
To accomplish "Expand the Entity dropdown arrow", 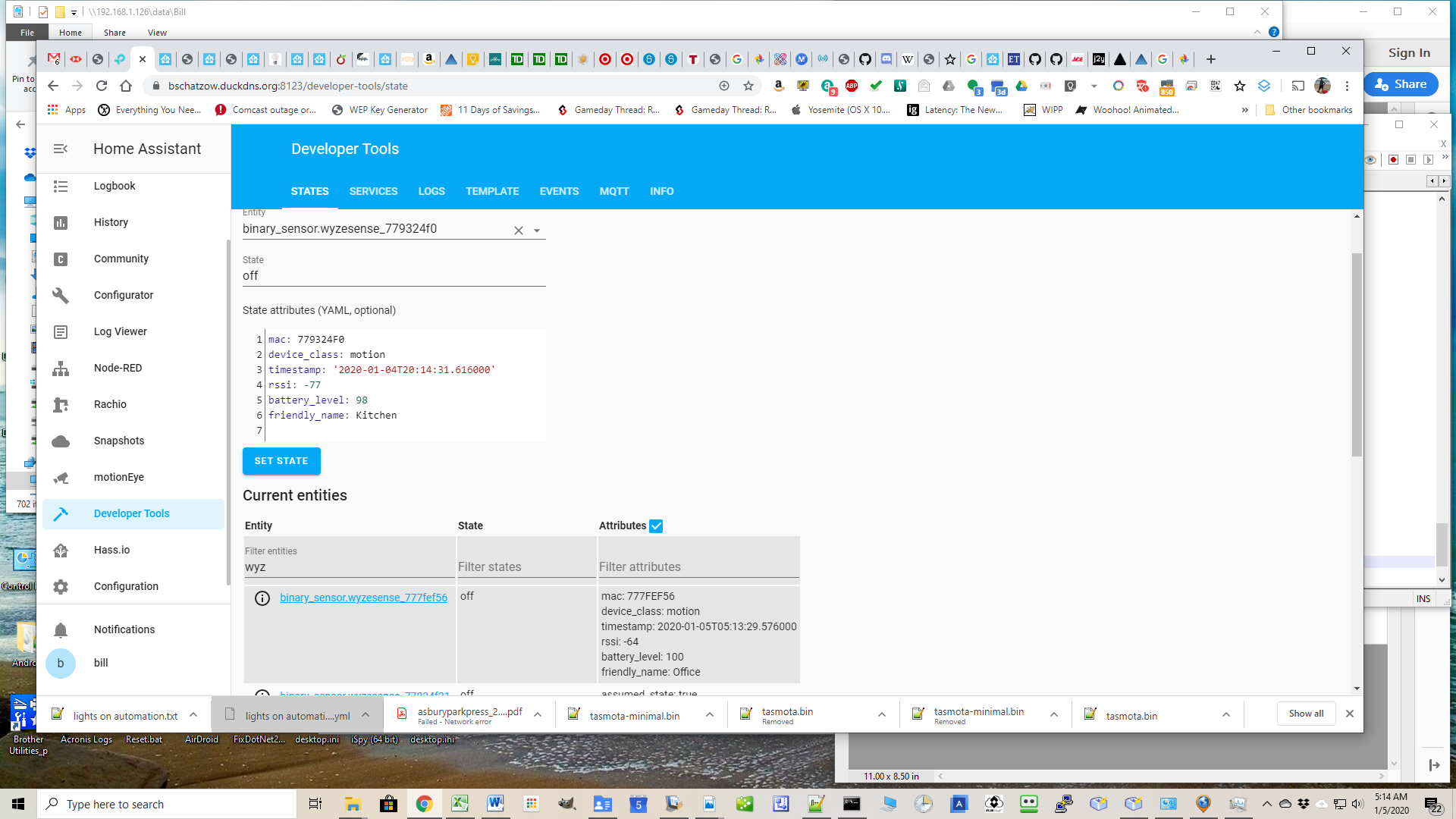I will click(537, 231).
